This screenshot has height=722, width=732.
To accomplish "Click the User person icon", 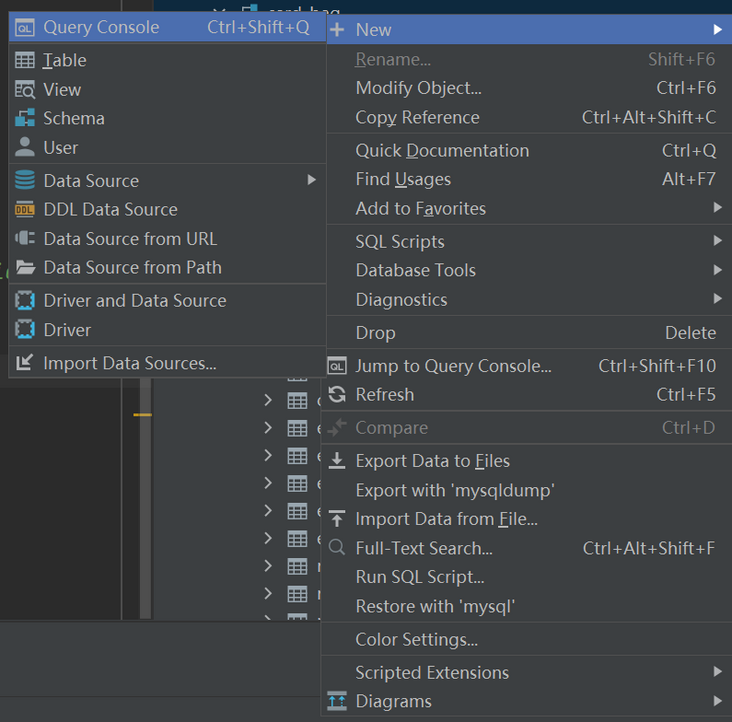I will [x=25, y=147].
